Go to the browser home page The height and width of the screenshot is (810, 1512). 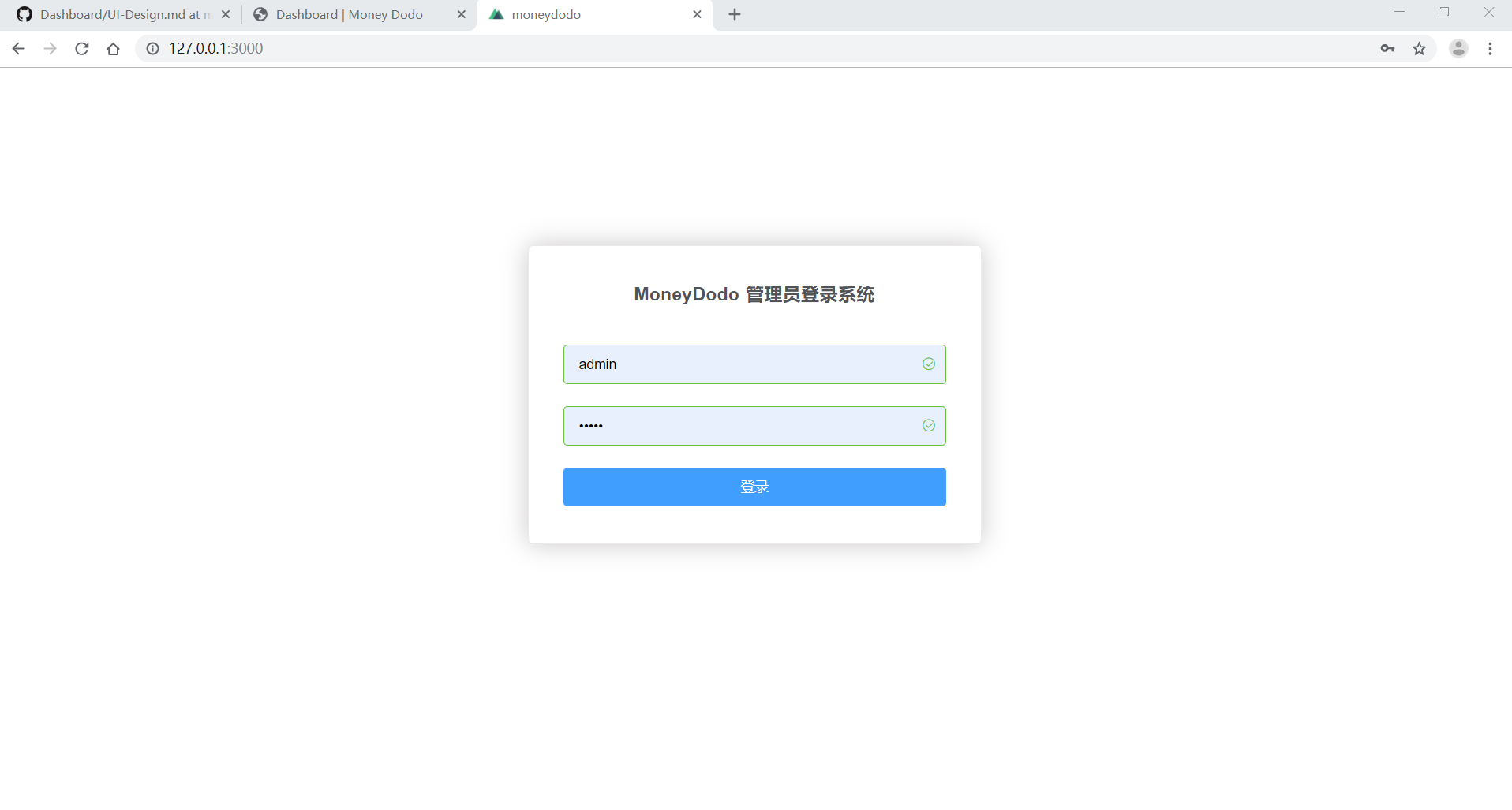tap(113, 49)
